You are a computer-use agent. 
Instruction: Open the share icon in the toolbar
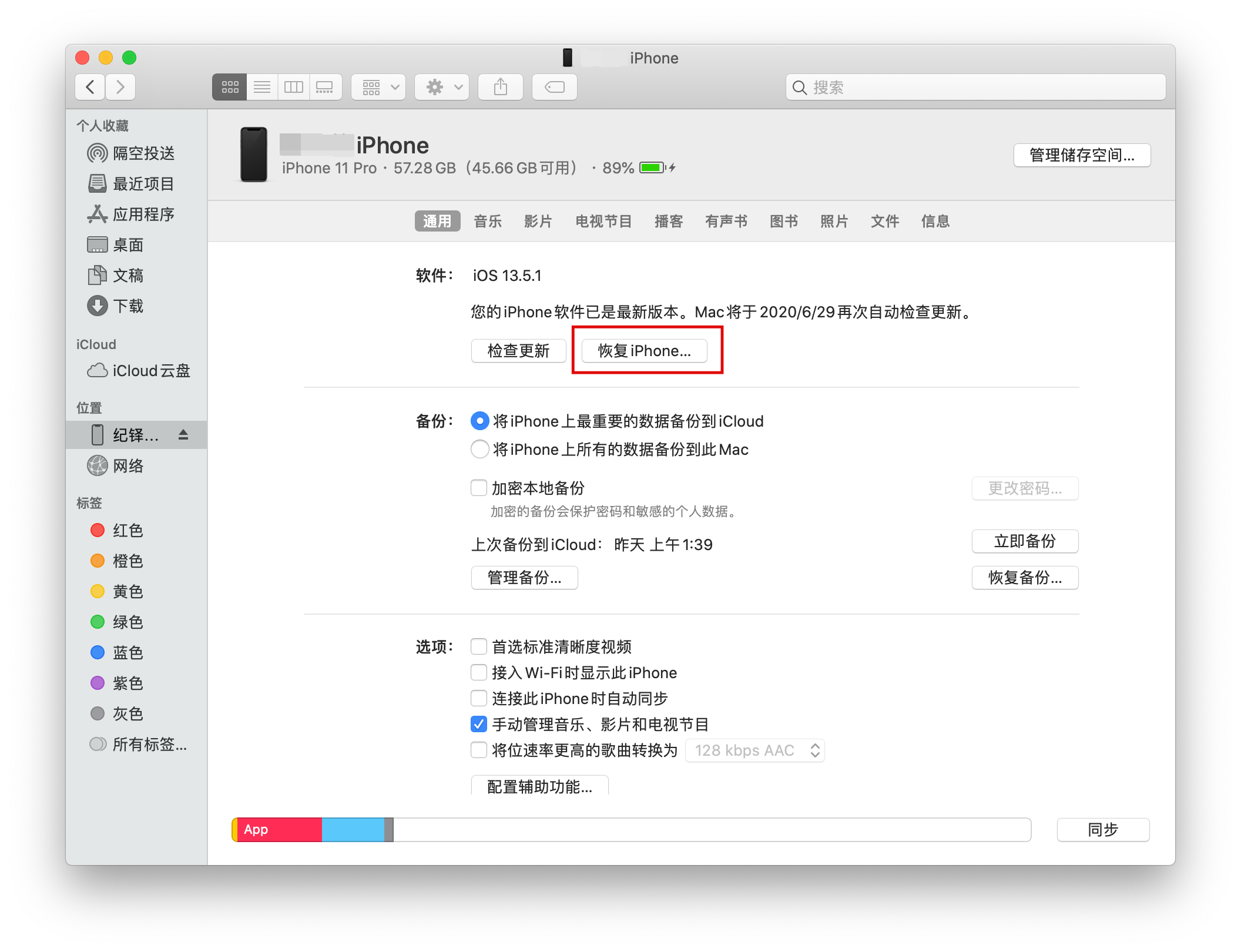pos(500,86)
